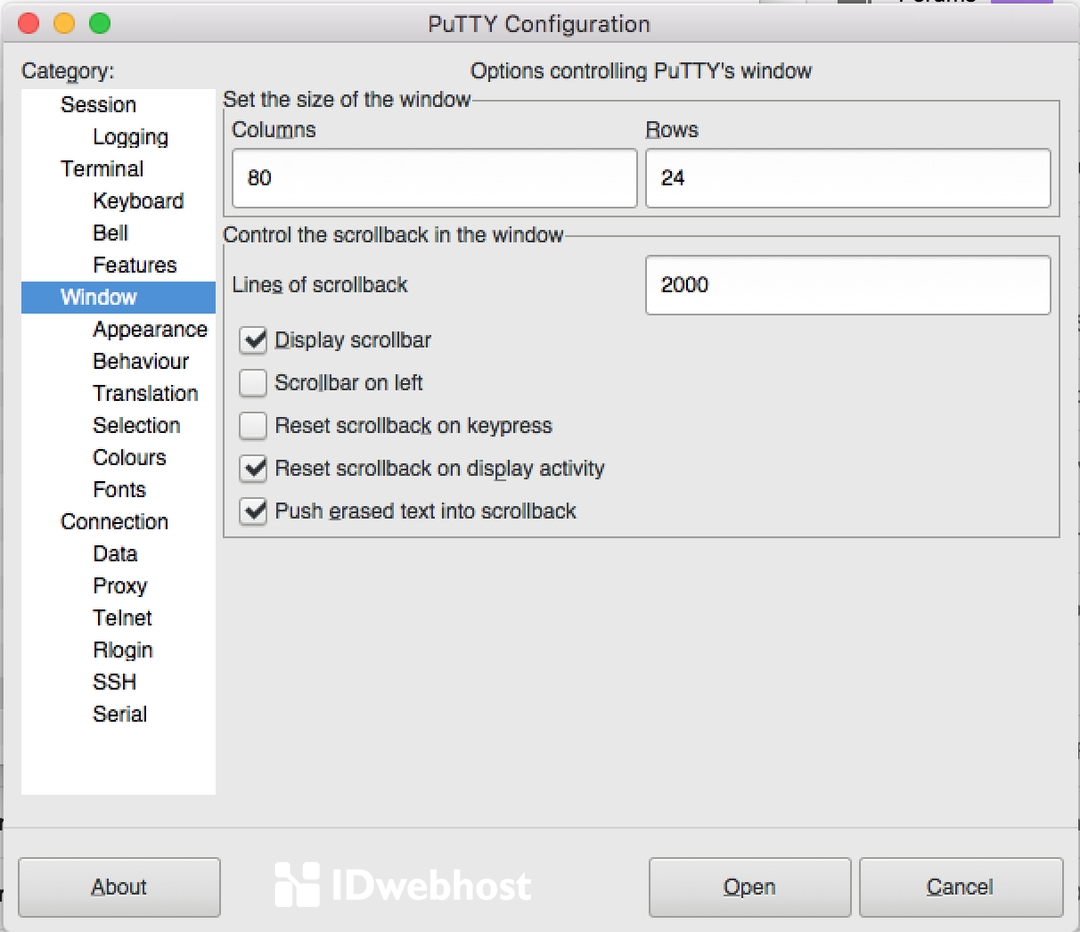The width and height of the screenshot is (1080, 932).
Task: Open the Logging category
Action: pyautogui.click(x=130, y=137)
